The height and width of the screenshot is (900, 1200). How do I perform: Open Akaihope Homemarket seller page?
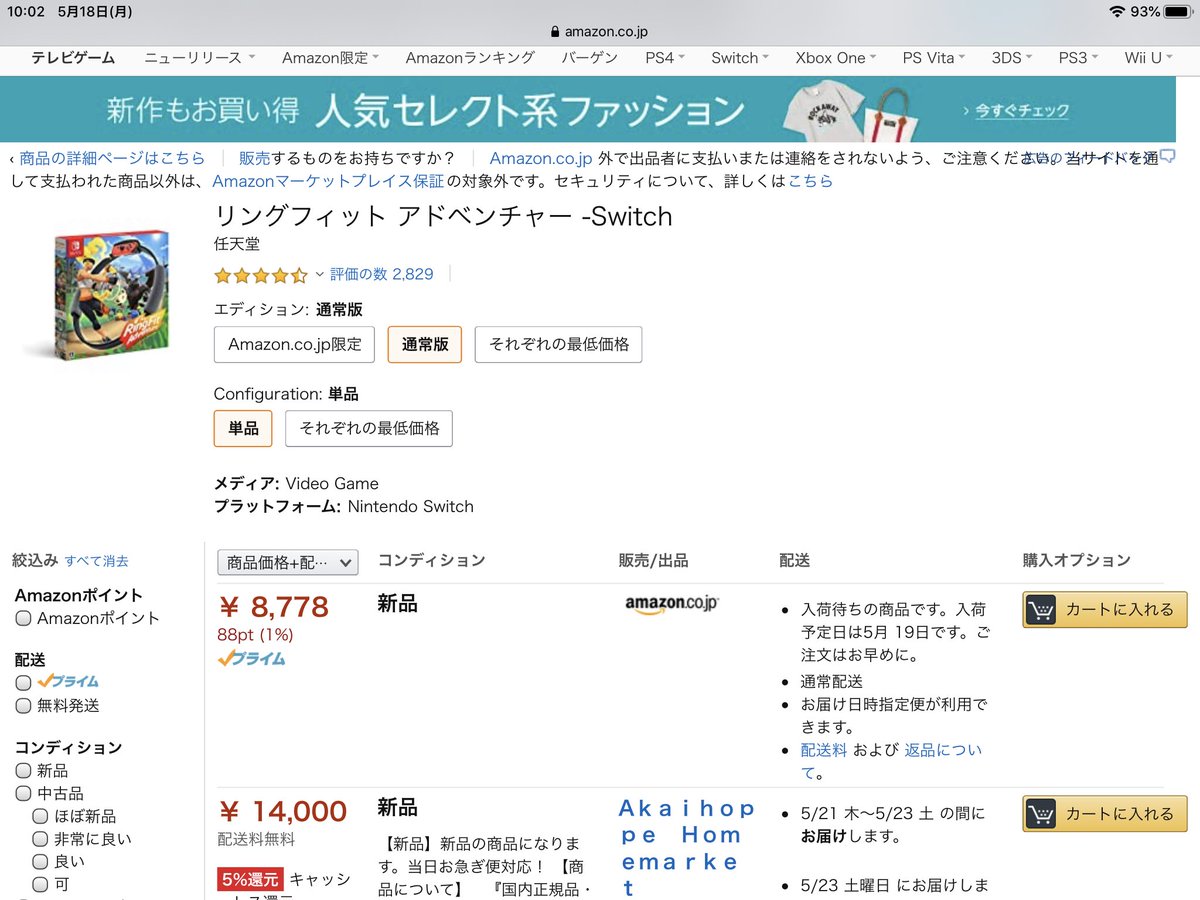click(x=686, y=848)
